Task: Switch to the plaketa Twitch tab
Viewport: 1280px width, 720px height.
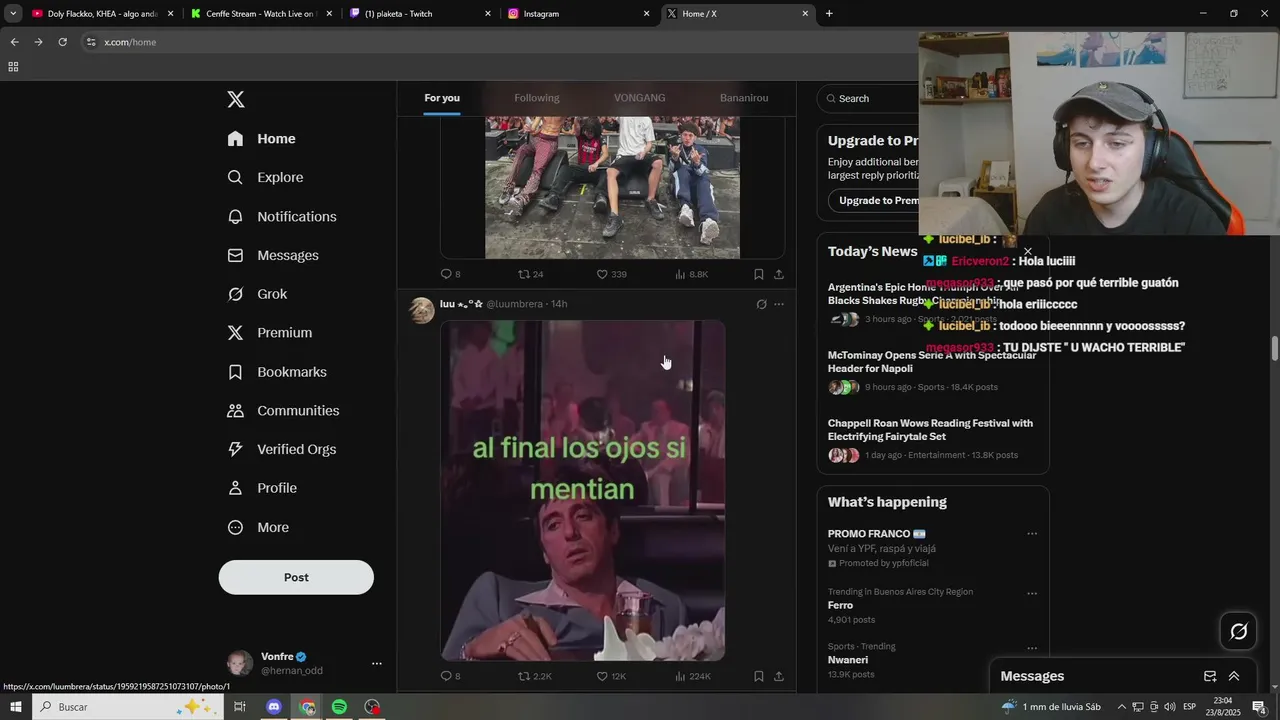Action: pos(420,14)
